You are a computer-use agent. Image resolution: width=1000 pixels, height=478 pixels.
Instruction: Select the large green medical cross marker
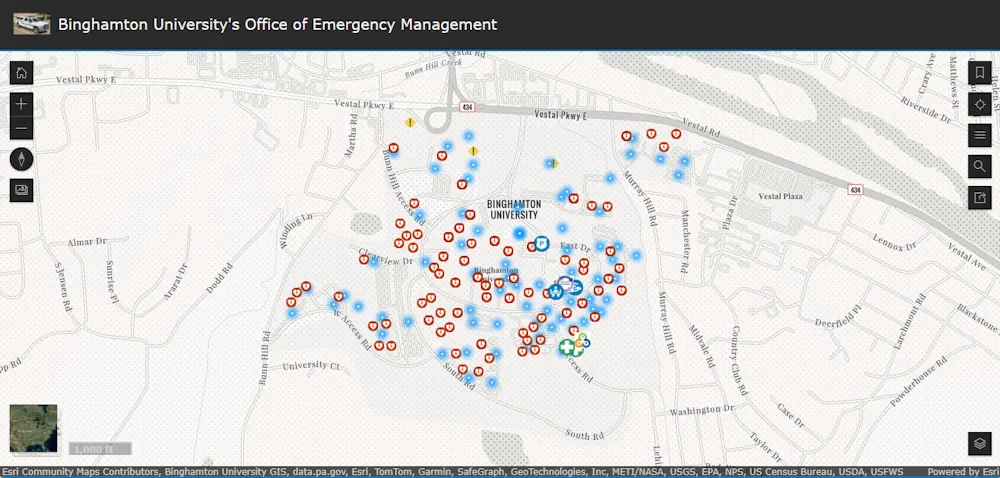tap(567, 347)
